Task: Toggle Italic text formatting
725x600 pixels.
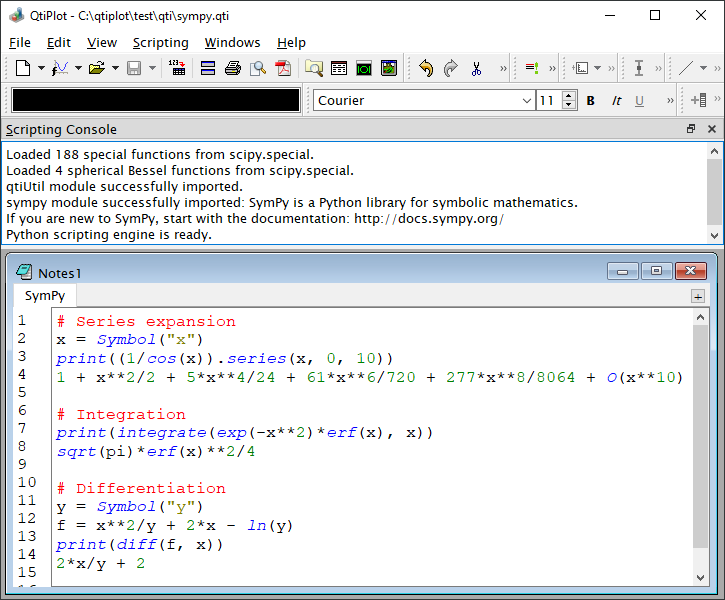Action: pyautogui.click(x=616, y=100)
